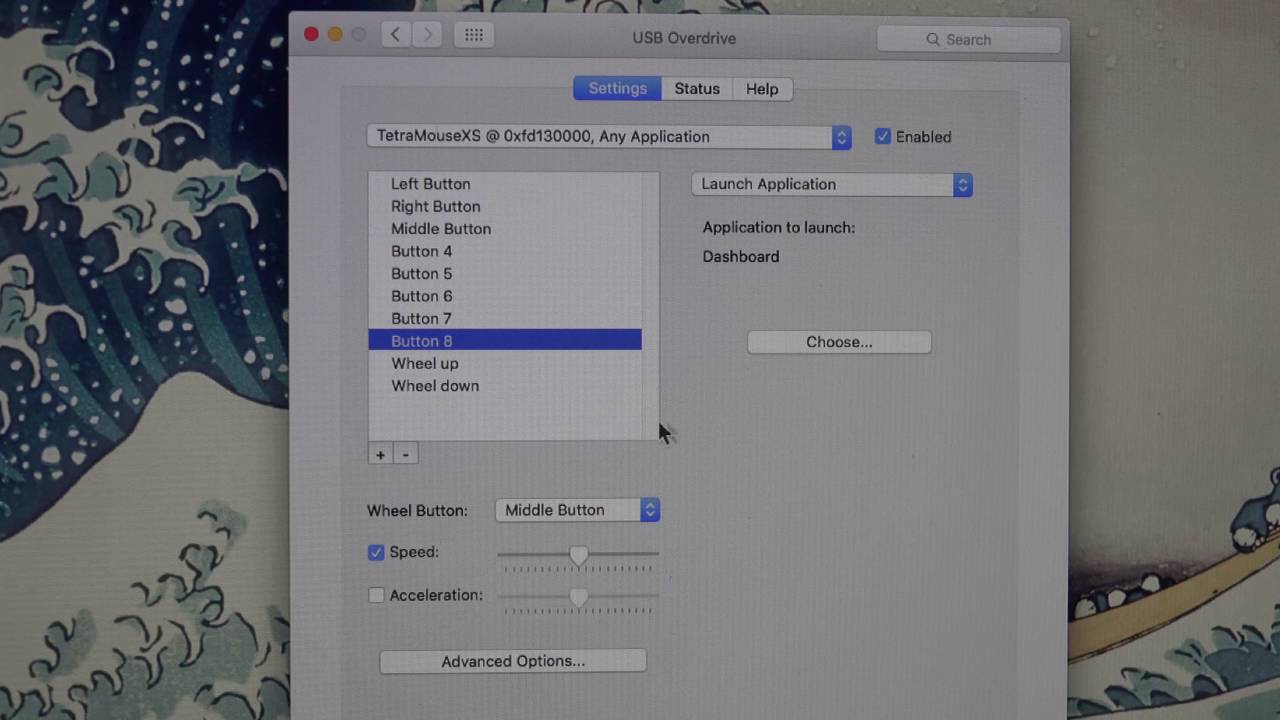Select Wheel down in the list
This screenshot has width=1280, height=720.
(x=505, y=386)
